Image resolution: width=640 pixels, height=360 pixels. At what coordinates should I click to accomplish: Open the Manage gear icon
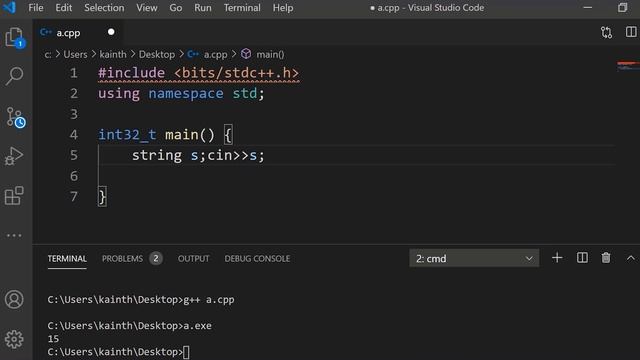pyautogui.click(x=14, y=339)
